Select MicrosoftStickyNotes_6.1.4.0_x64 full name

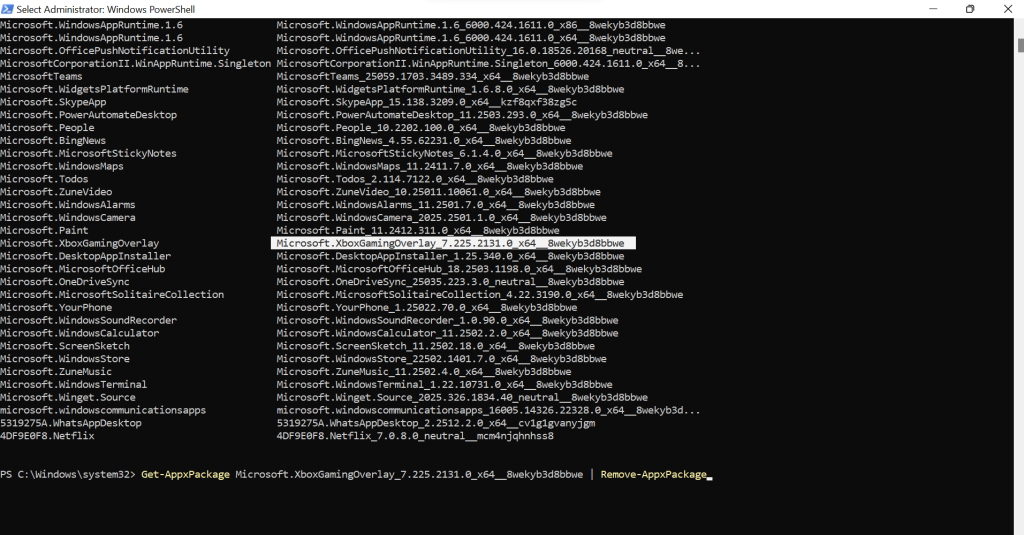coord(444,154)
